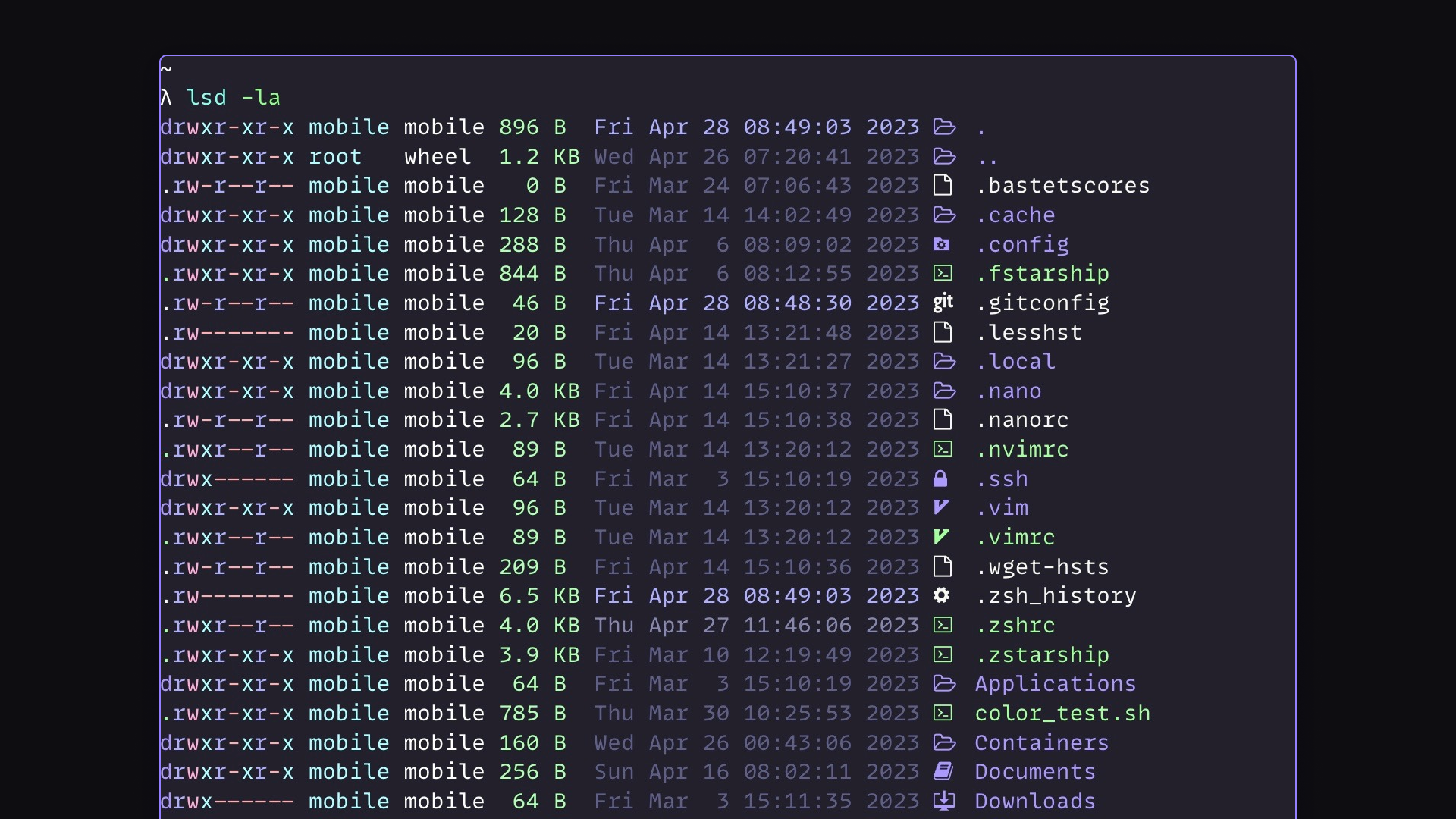The height and width of the screenshot is (819, 1456).
Task: Click the download icon next to Downloads
Action: 943,801
